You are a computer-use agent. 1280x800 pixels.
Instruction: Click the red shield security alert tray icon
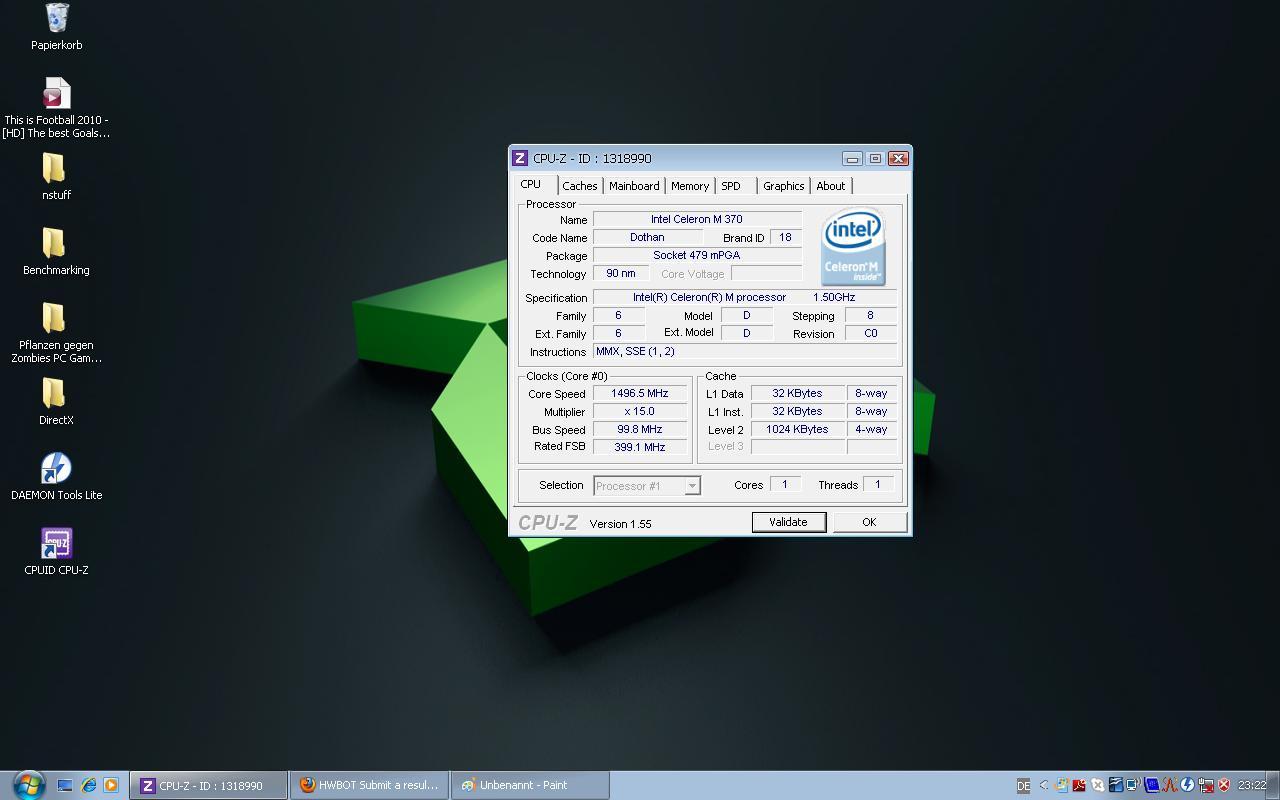point(1224,785)
